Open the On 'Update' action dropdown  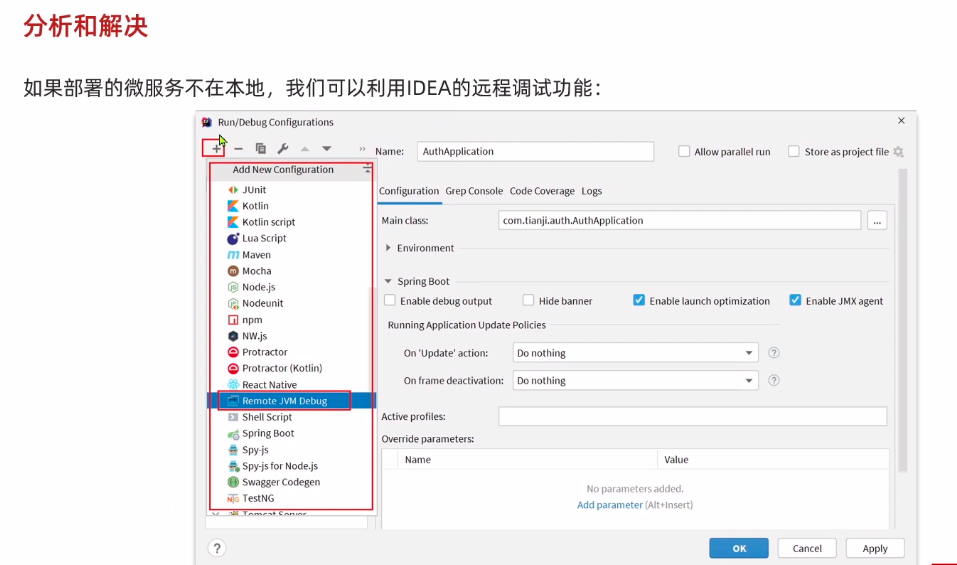click(635, 353)
